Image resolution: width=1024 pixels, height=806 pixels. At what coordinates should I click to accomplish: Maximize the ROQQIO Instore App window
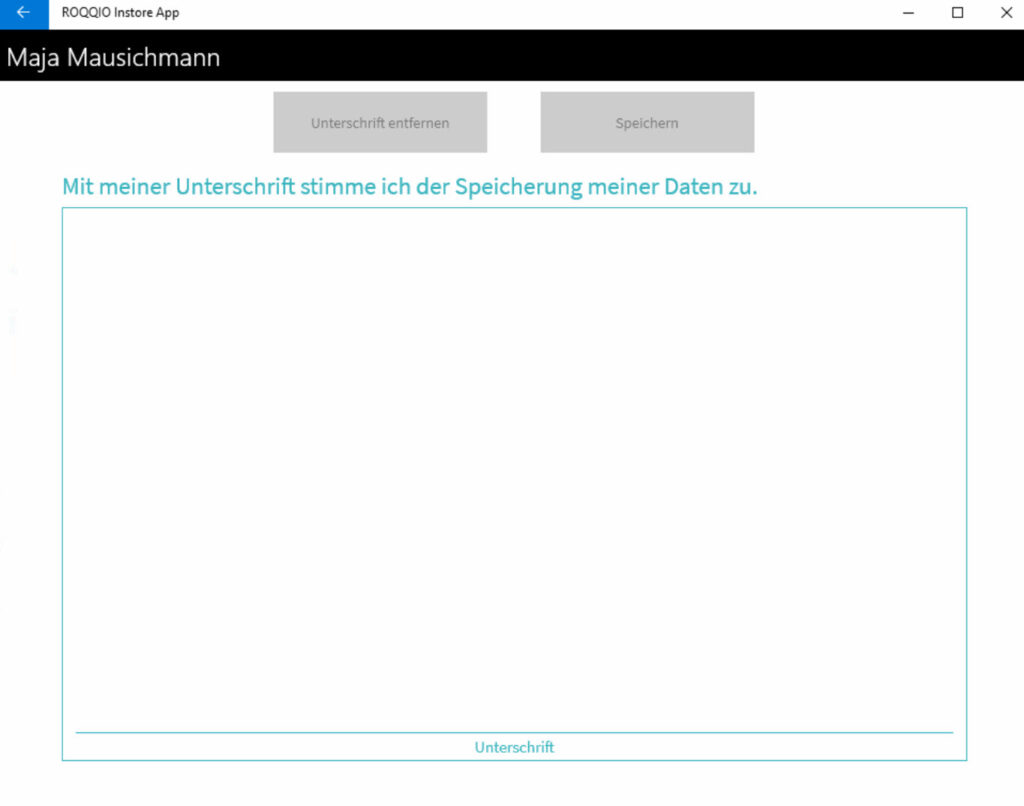pyautogui.click(x=957, y=13)
